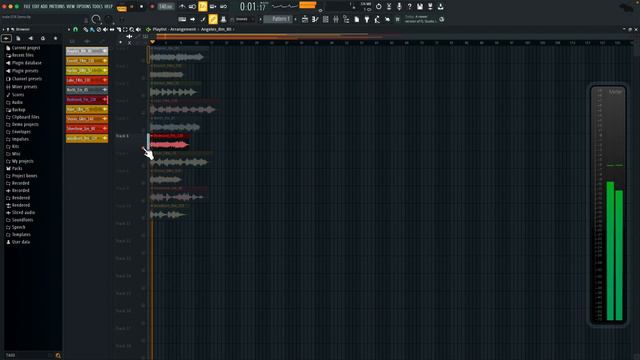
Task: Open the EDIT menu
Action: pyautogui.click(x=36, y=7)
